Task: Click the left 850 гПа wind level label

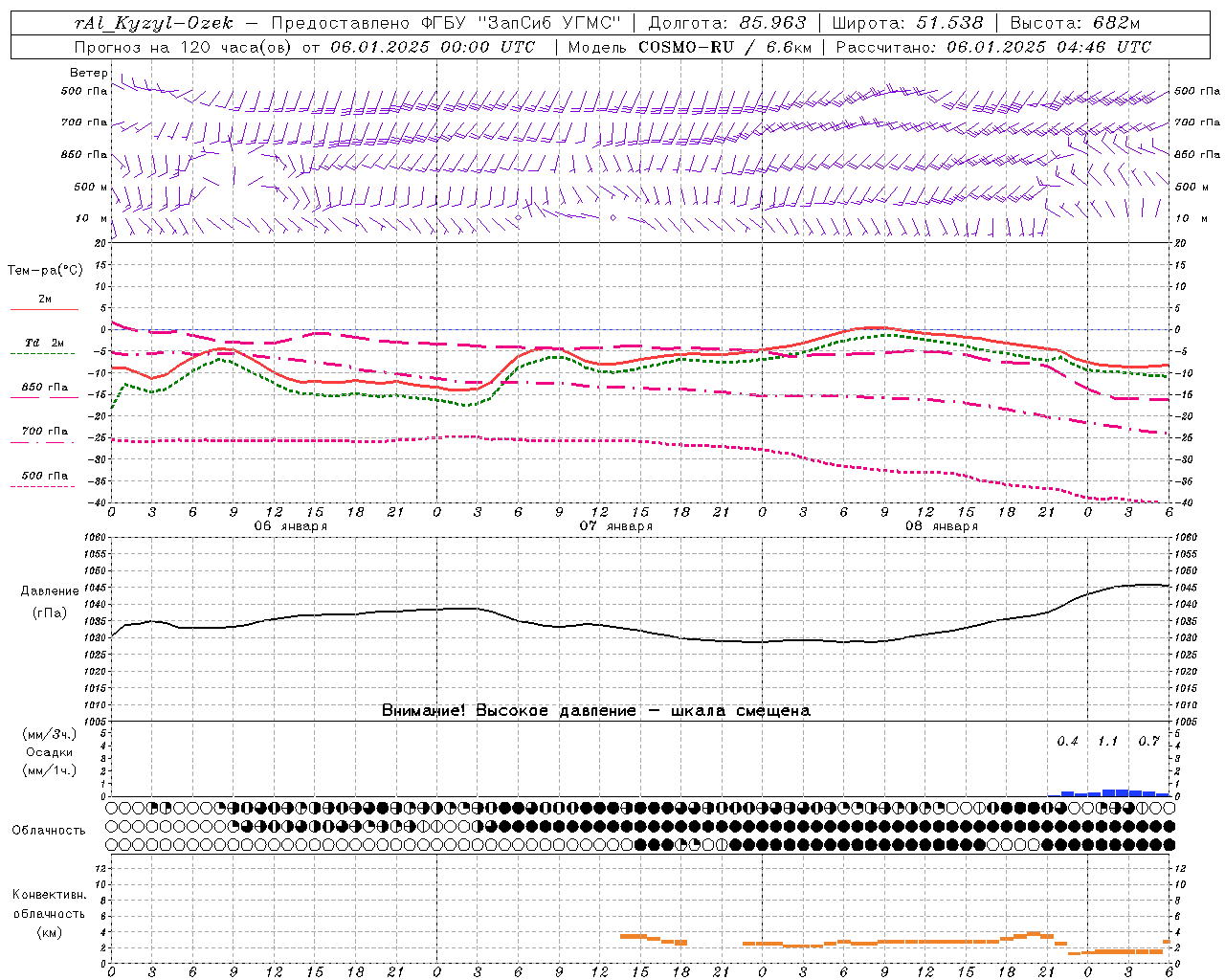Action: (x=84, y=154)
